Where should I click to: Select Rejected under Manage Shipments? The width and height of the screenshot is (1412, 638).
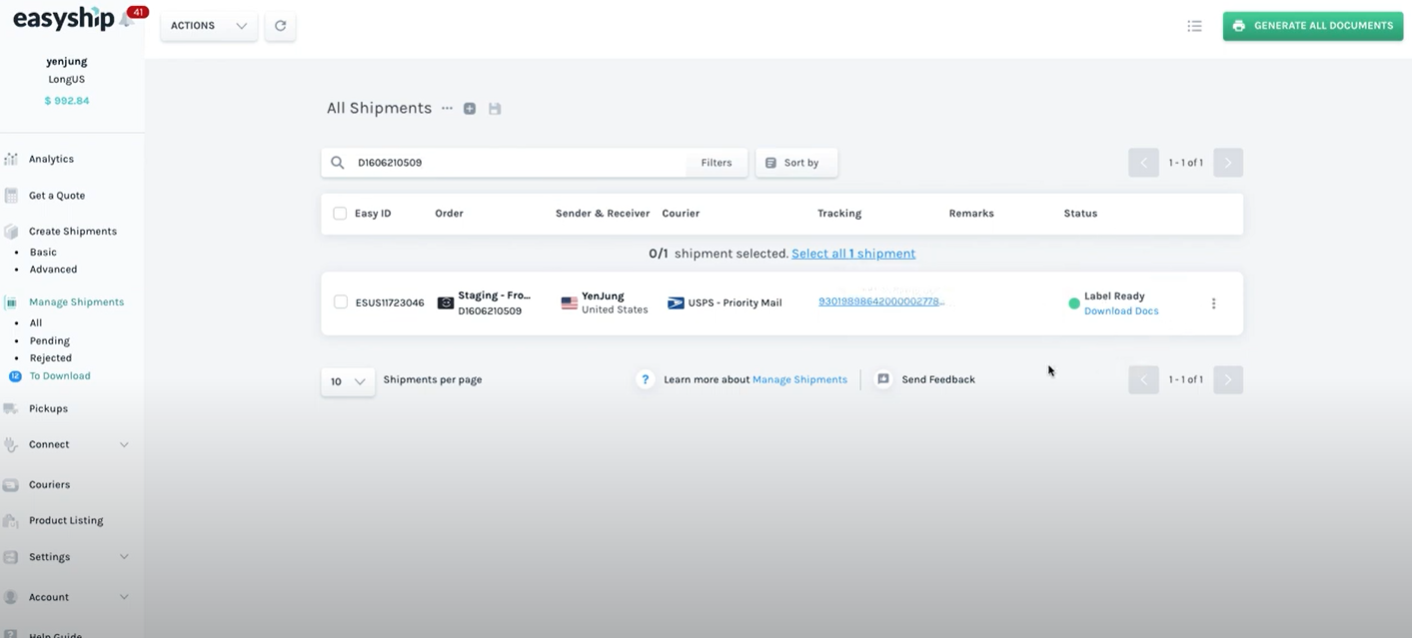pyautogui.click(x=51, y=358)
